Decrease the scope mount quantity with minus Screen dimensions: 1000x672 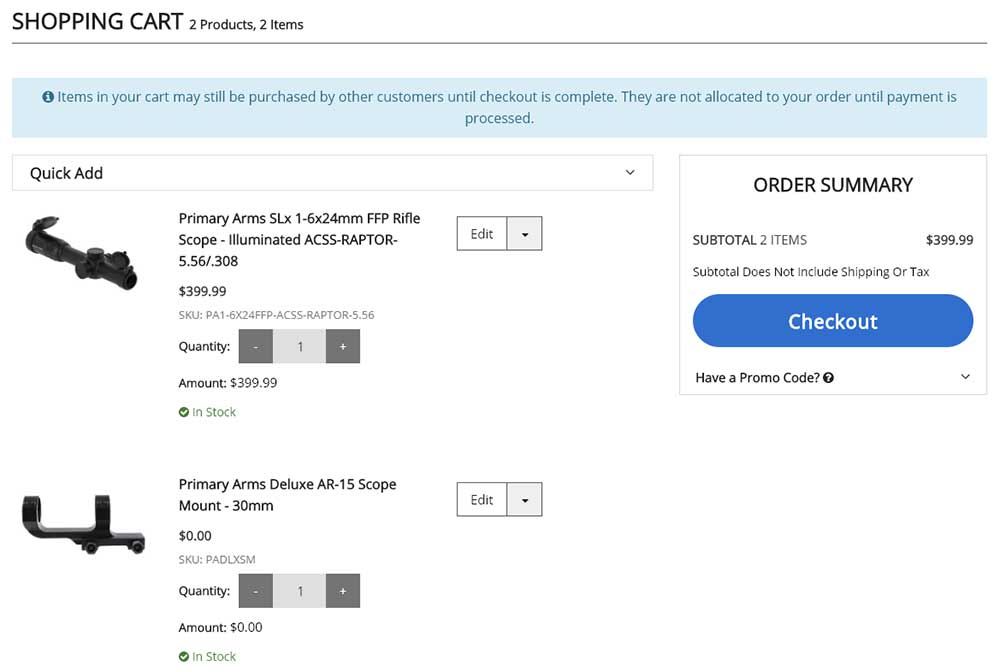click(x=256, y=591)
